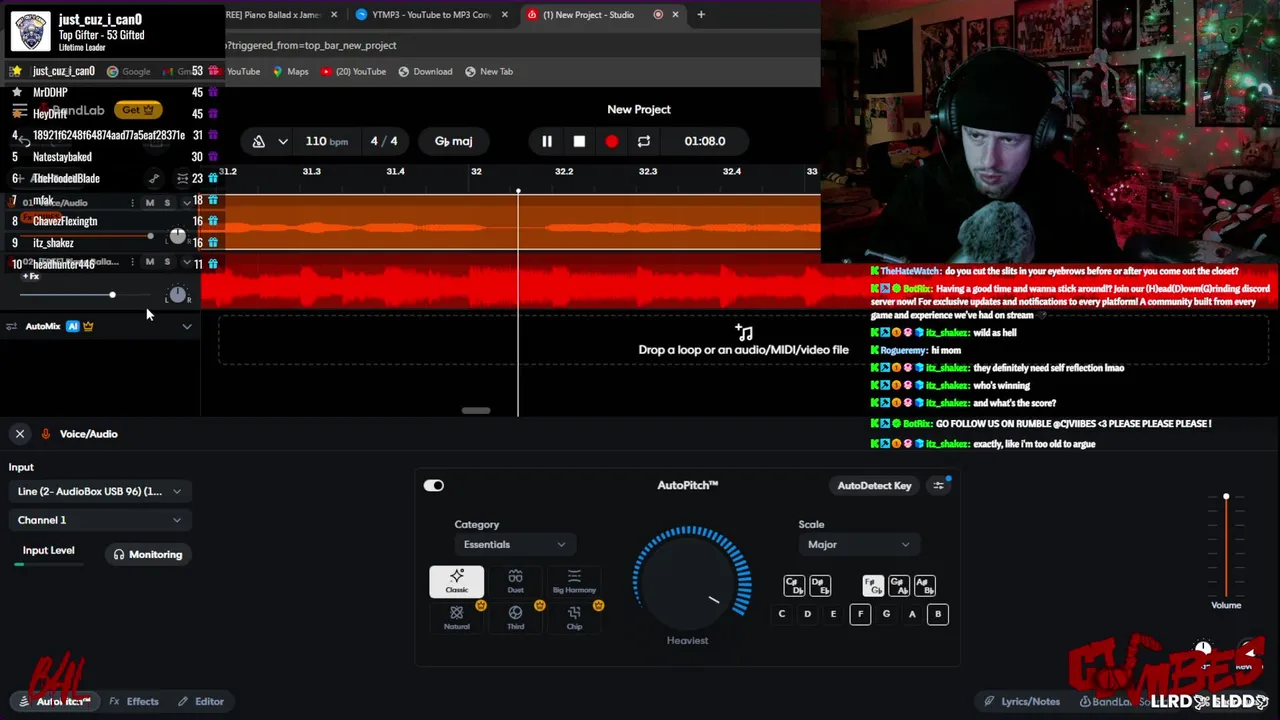This screenshot has height=720, width=1280.
Task: Toggle the D note key
Action: click(807, 614)
